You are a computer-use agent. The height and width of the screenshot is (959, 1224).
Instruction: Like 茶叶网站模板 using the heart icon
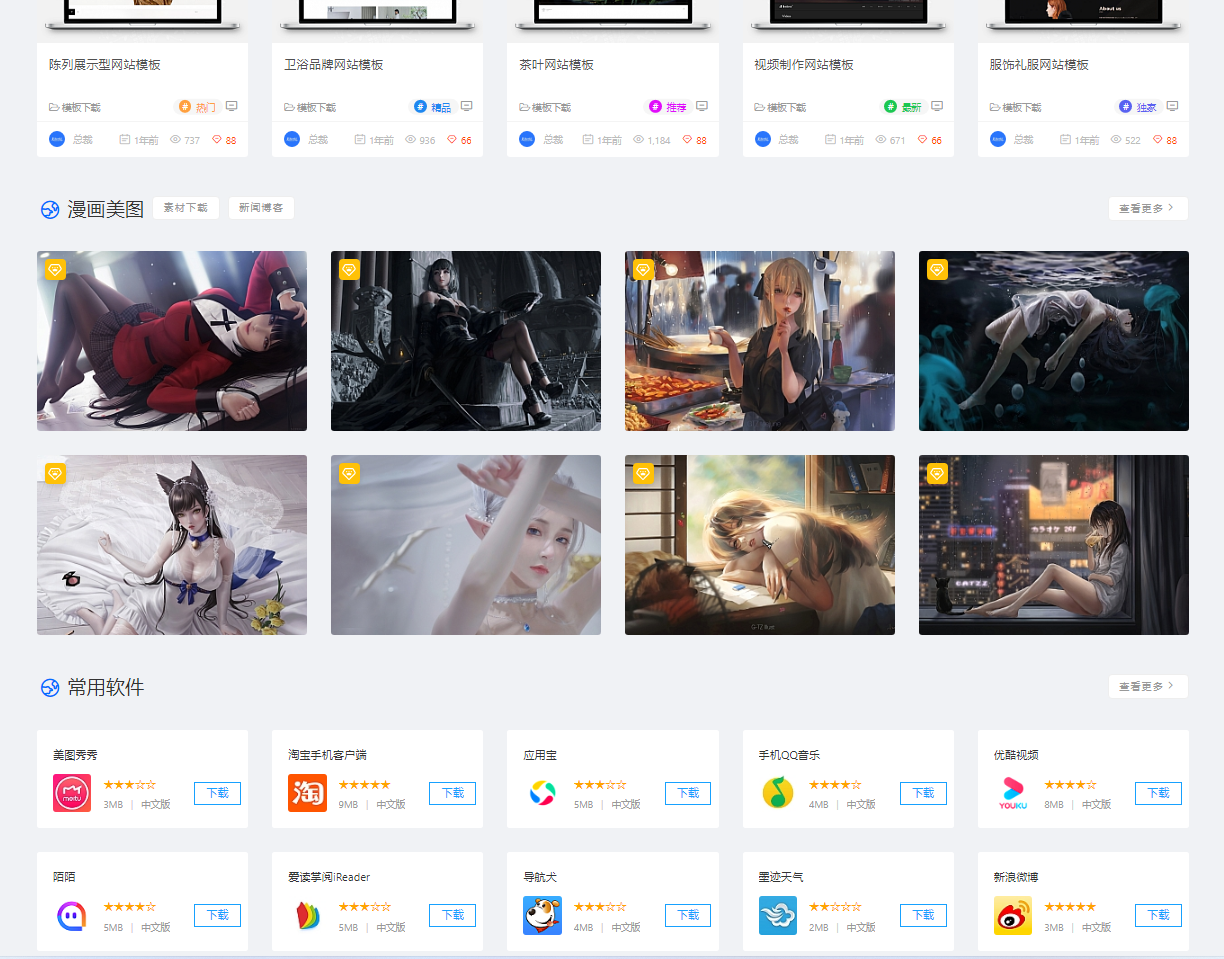pyautogui.click(x=687, y=140)
